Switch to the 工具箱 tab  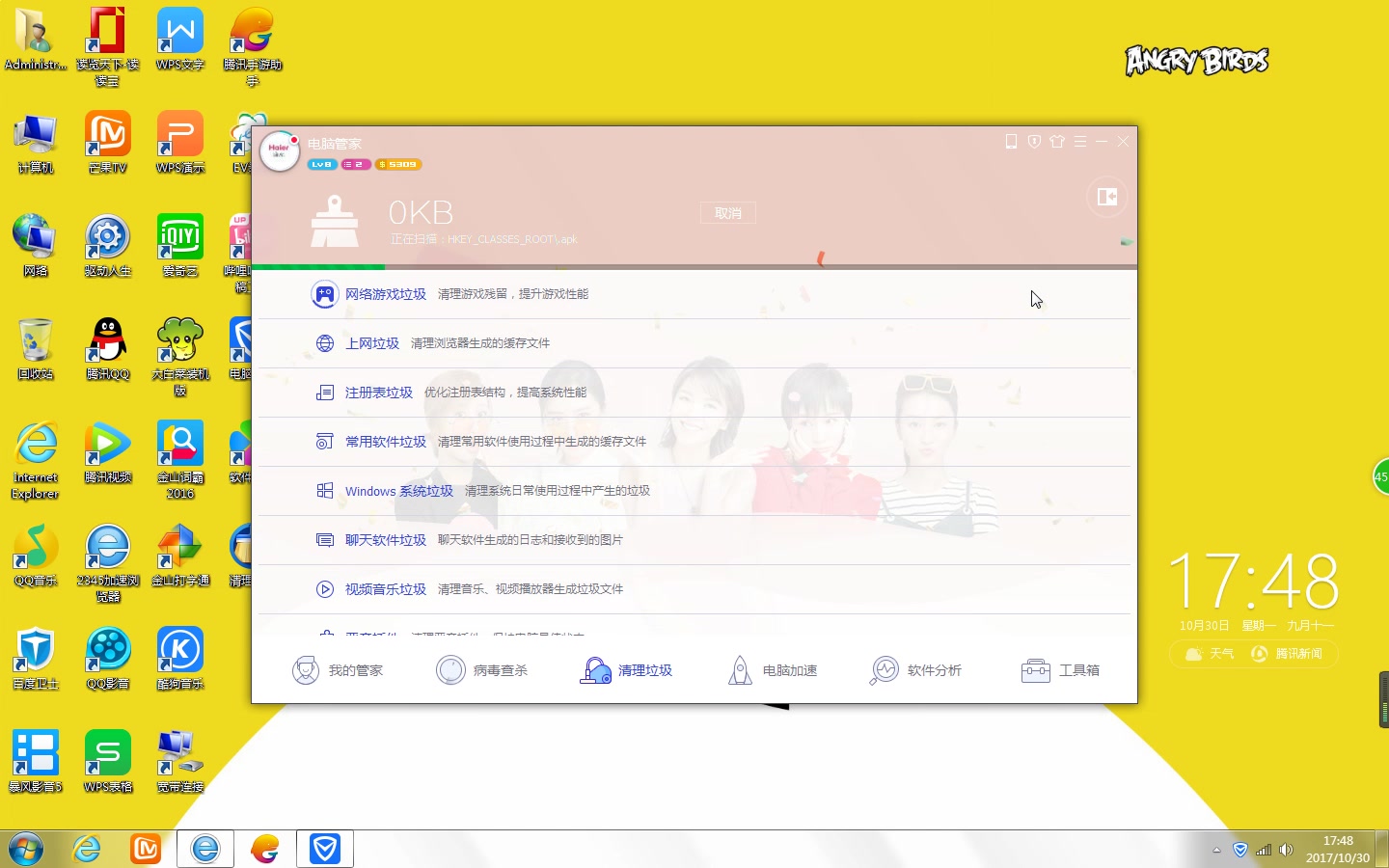pyautogui.click(x=1060, y=670)
